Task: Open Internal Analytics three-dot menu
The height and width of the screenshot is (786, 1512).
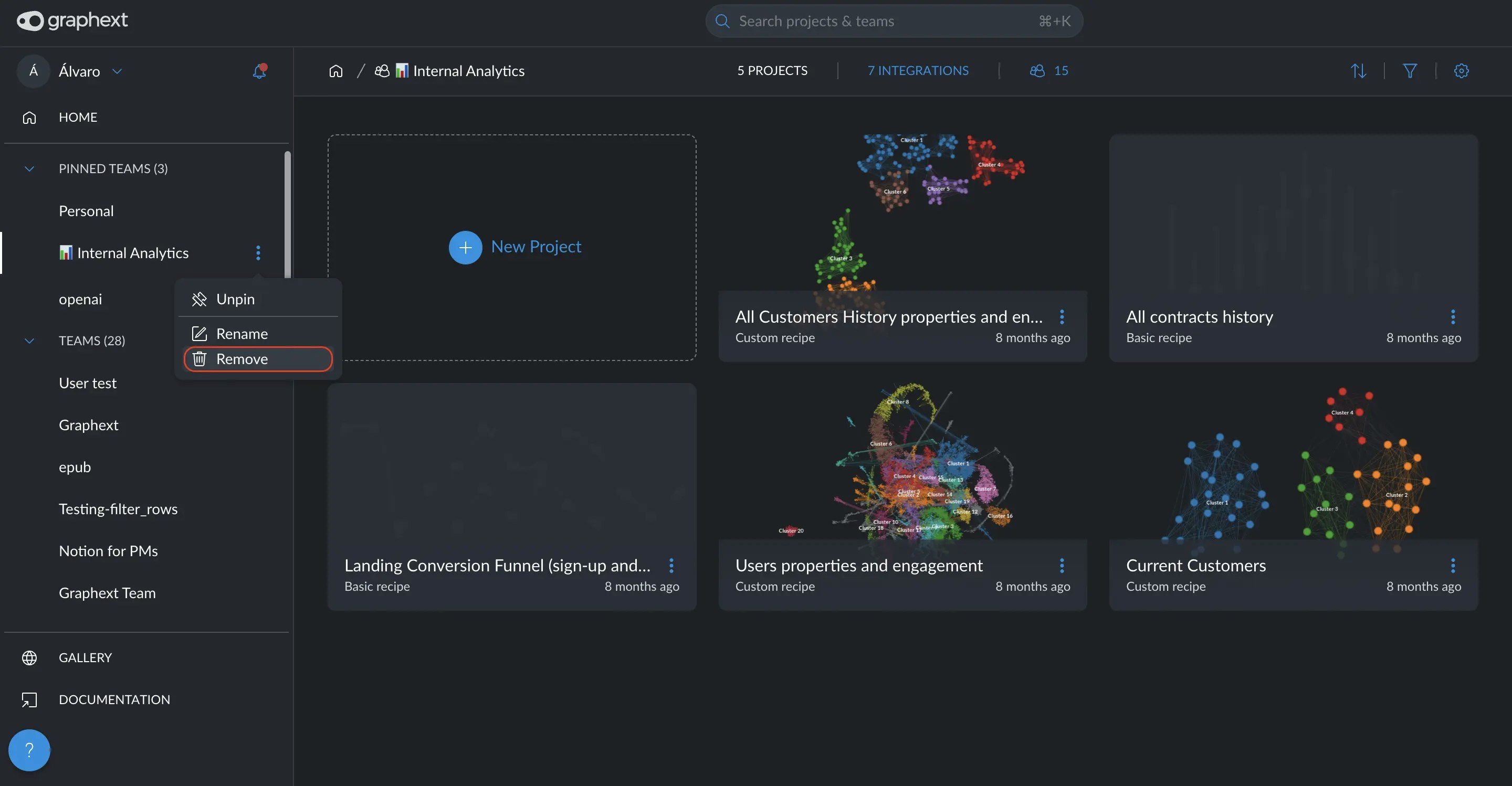Action: (x=258, y=253)
